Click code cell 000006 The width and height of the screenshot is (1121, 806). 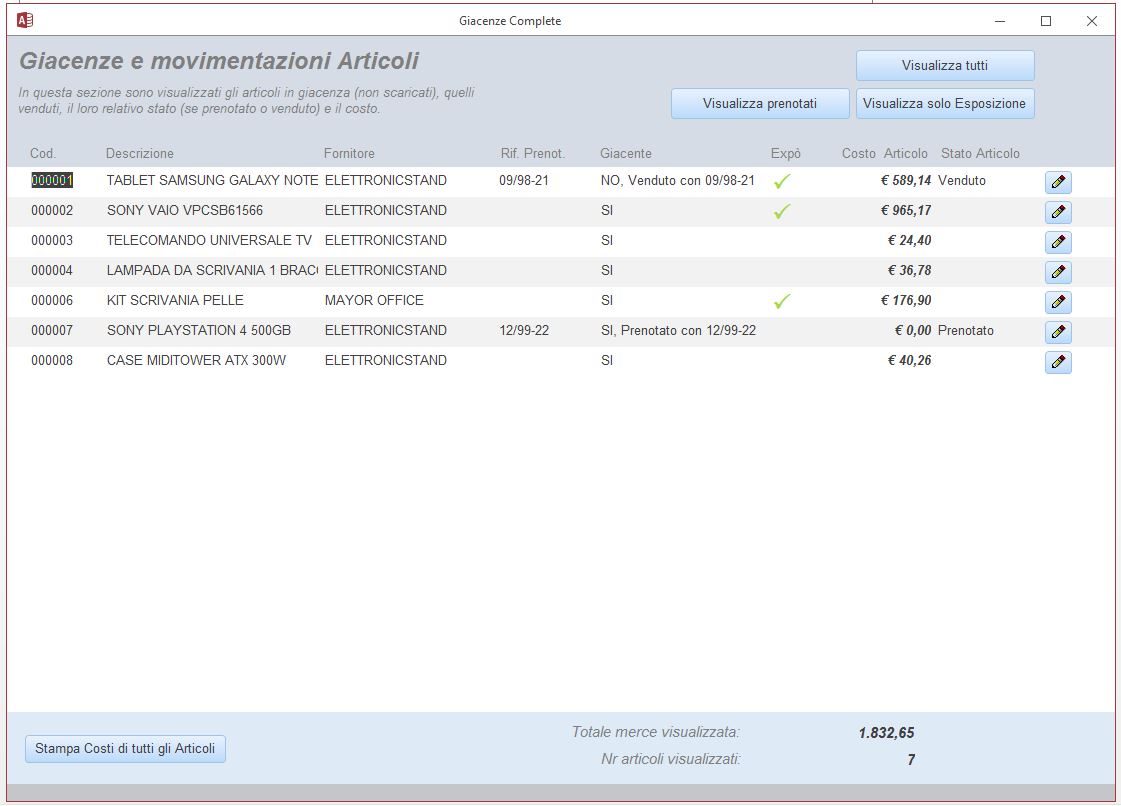(51, 300)
